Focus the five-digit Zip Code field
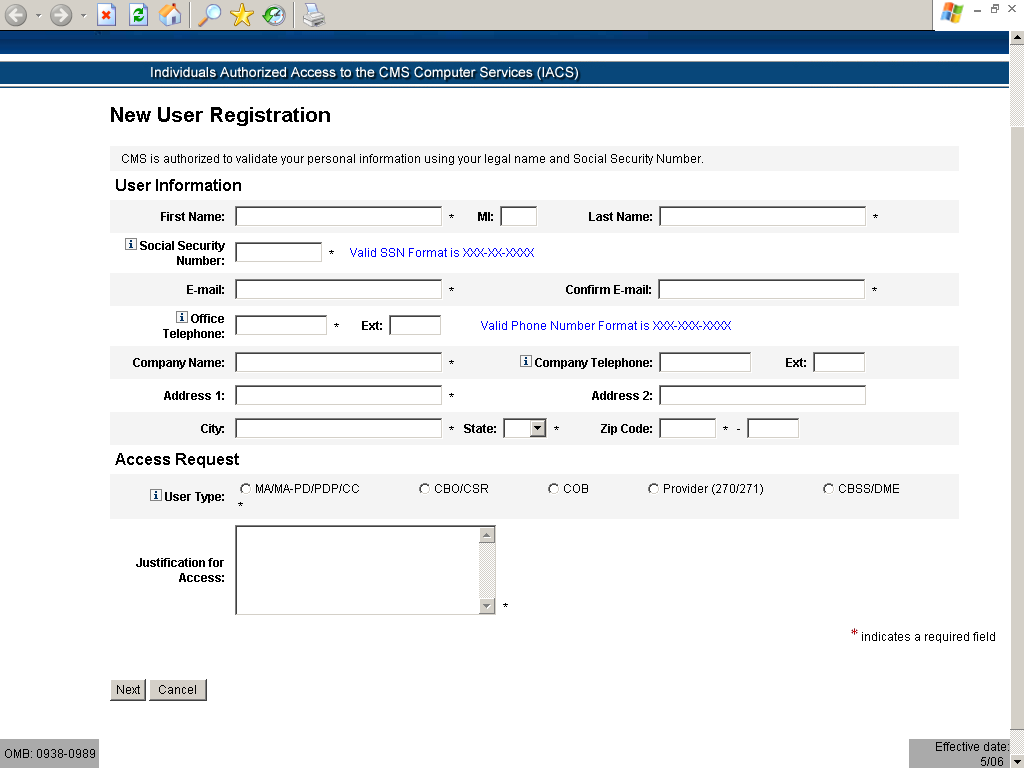1024x768 pixels. pyautogui.click(x=688, y=428)
